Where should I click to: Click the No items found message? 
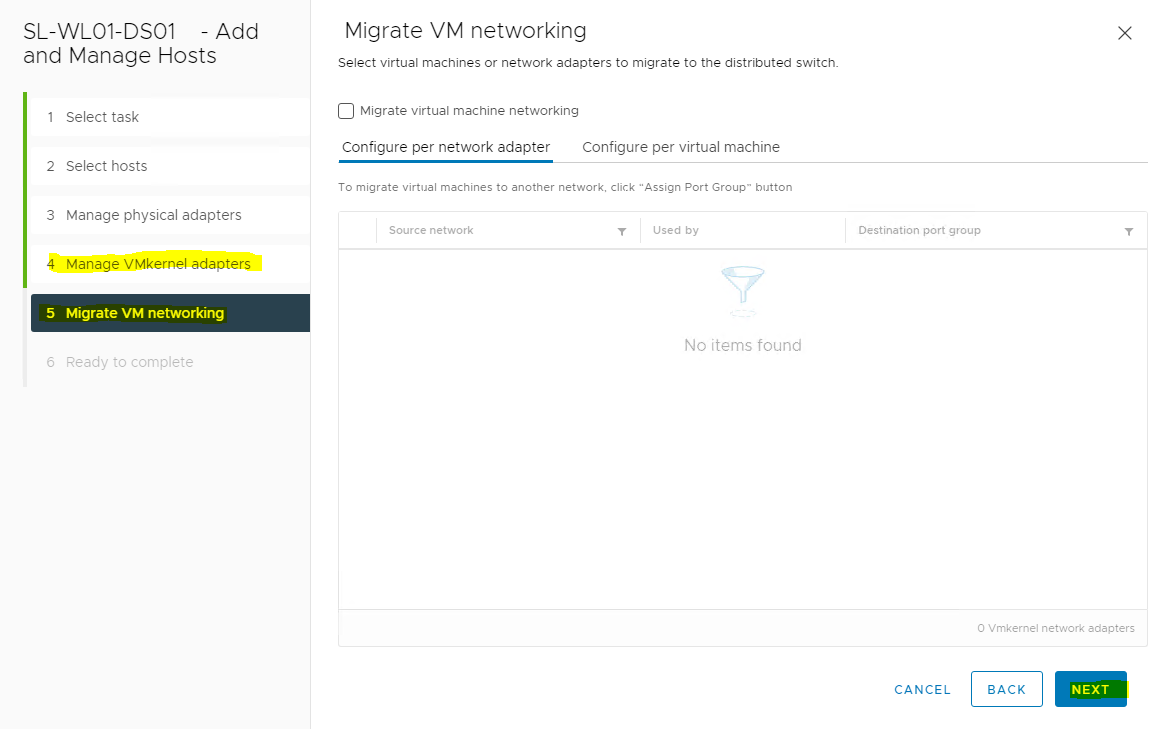743,345
